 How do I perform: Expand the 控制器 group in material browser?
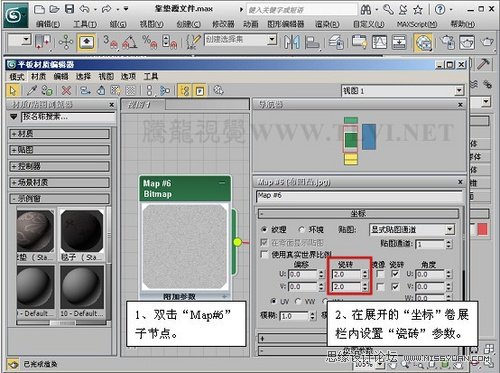(59, 166)
